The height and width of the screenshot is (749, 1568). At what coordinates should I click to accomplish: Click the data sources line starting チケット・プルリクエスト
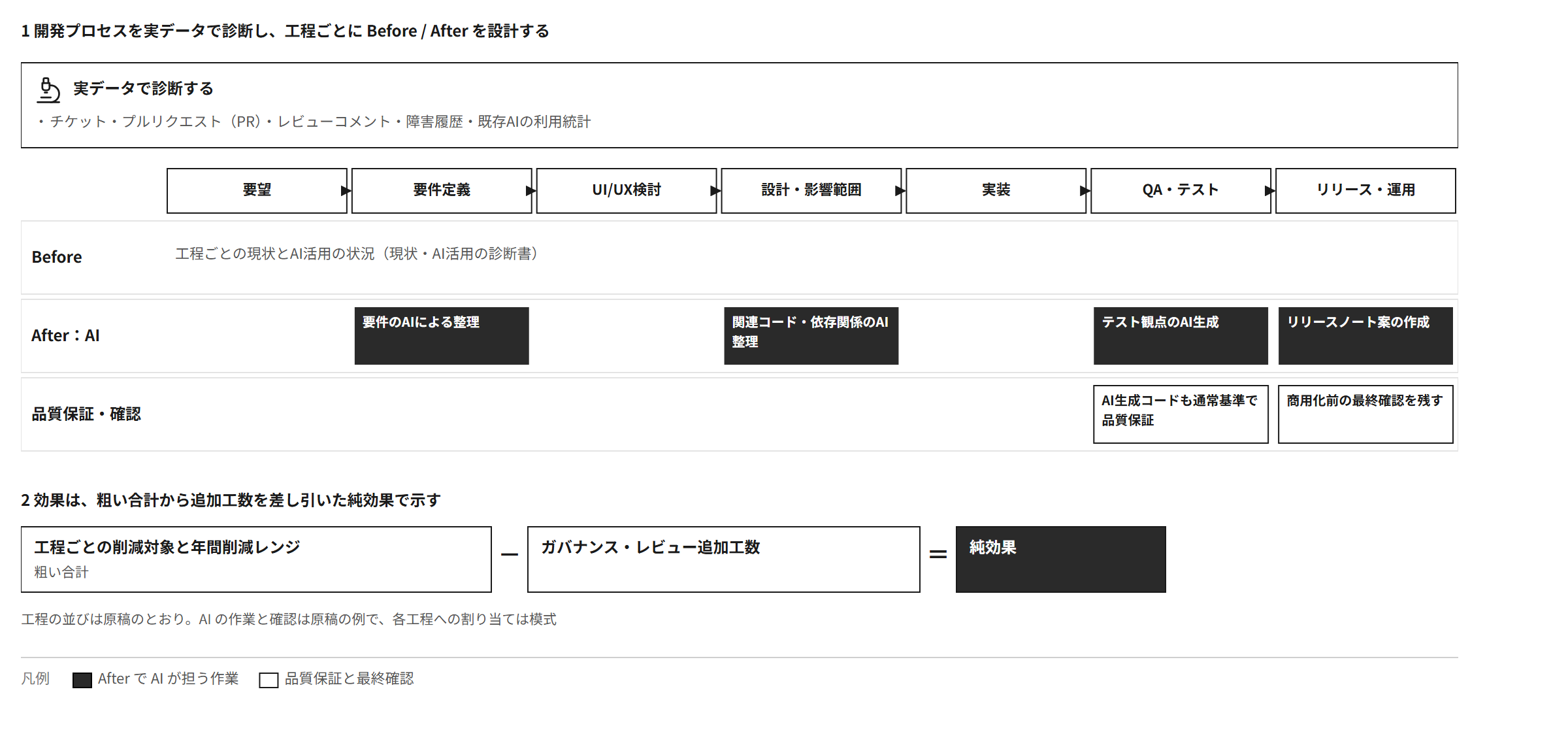click(x=314, y=122)
